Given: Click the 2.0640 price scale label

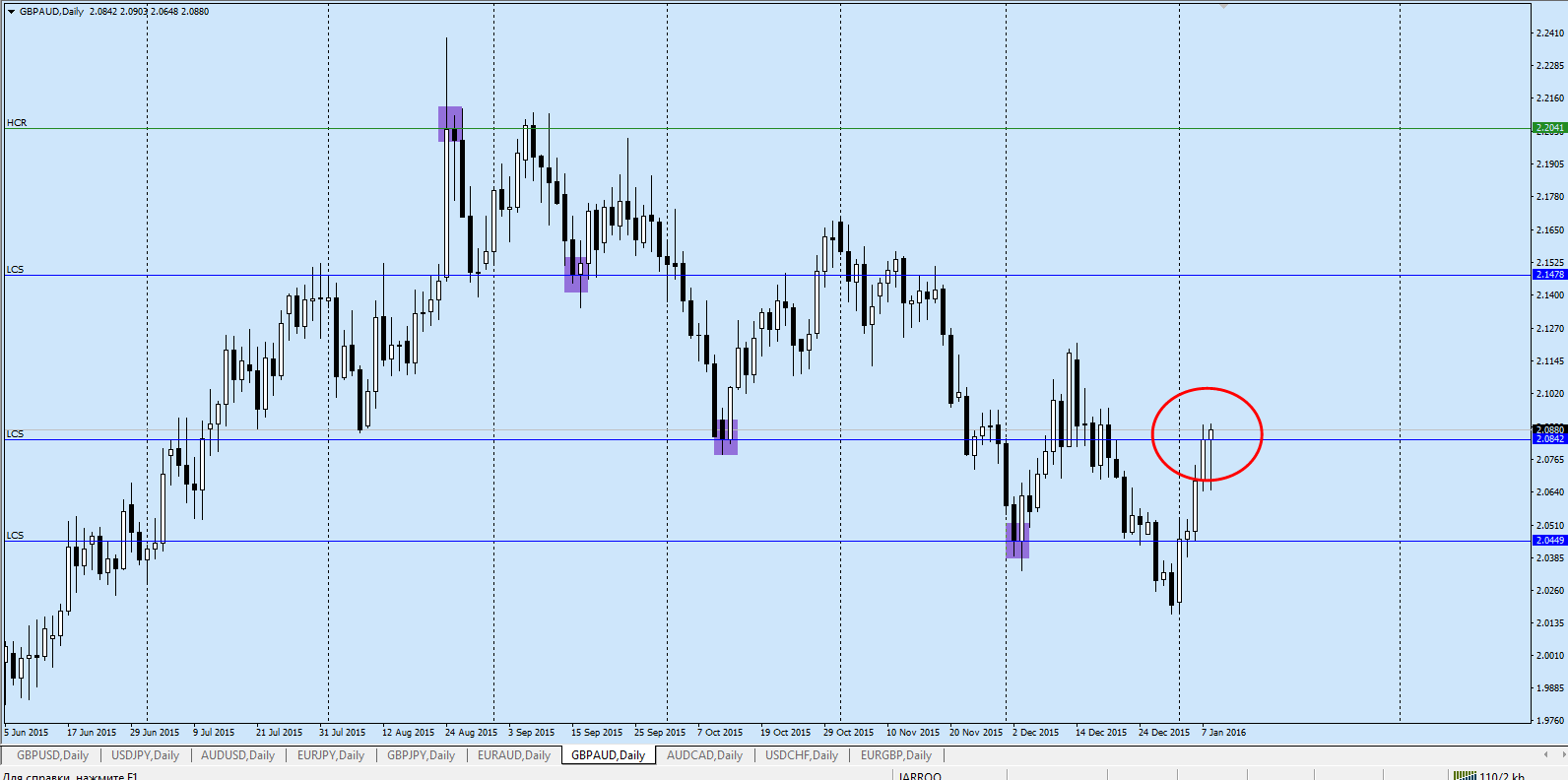Looking at the screenshot, I should pos(1550,492).
